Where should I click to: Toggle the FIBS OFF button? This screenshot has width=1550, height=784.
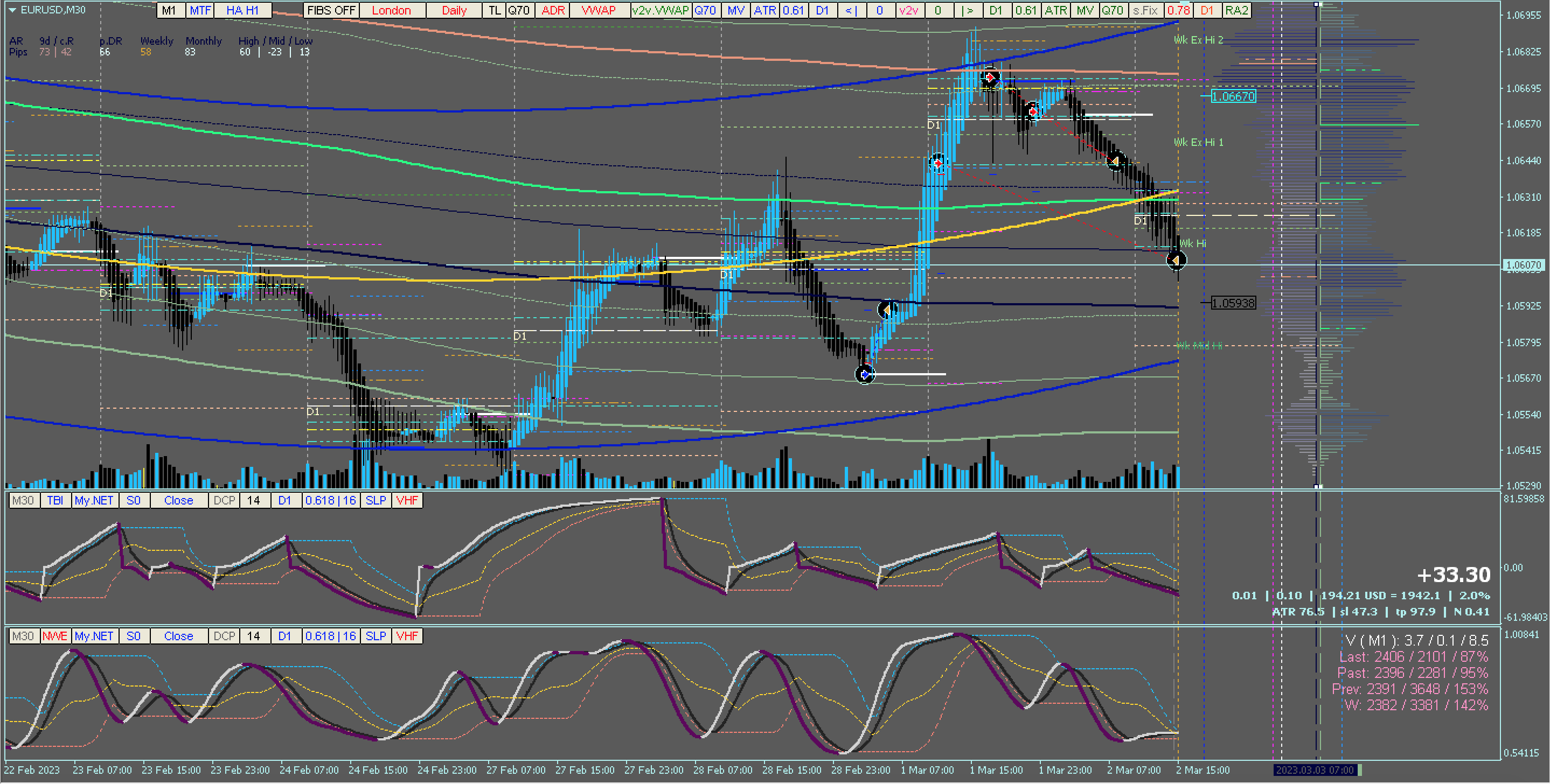tap(331, 10)
